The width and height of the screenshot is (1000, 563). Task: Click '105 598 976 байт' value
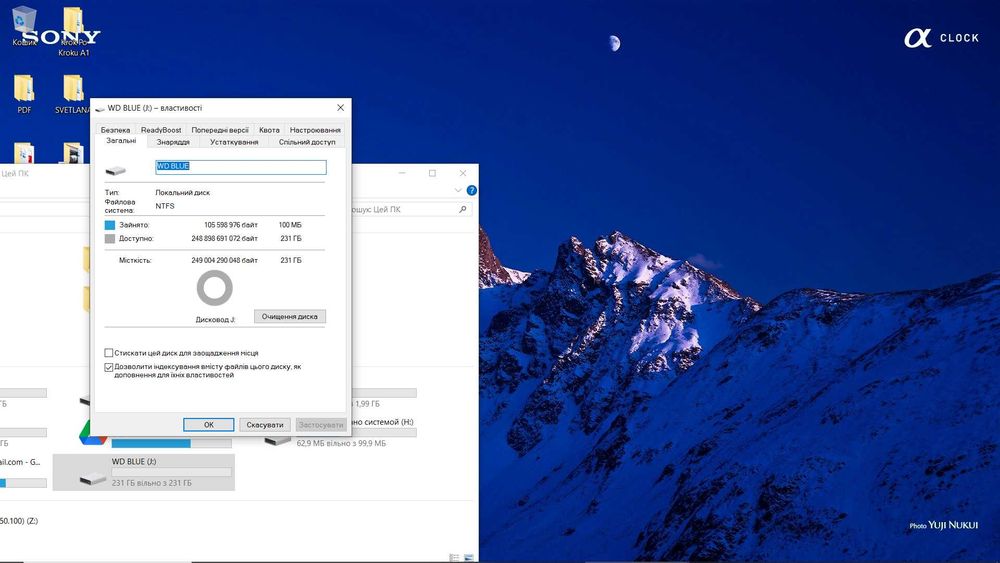231,225
